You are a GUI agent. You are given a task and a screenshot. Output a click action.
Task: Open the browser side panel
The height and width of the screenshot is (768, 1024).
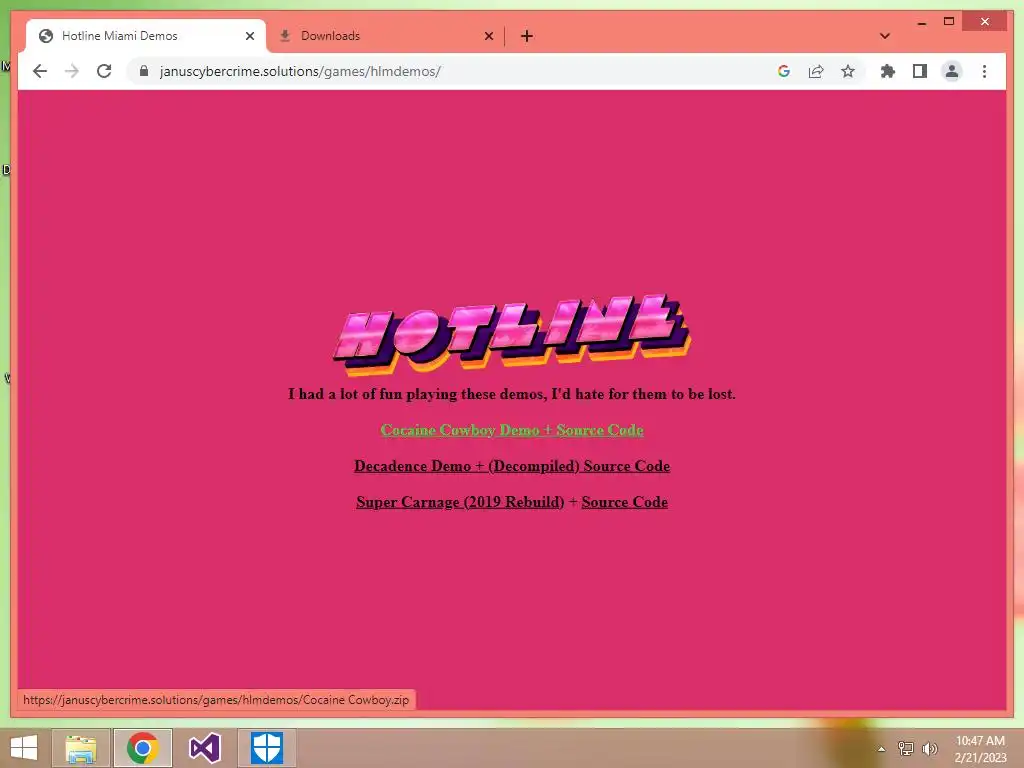click(920, 71)
